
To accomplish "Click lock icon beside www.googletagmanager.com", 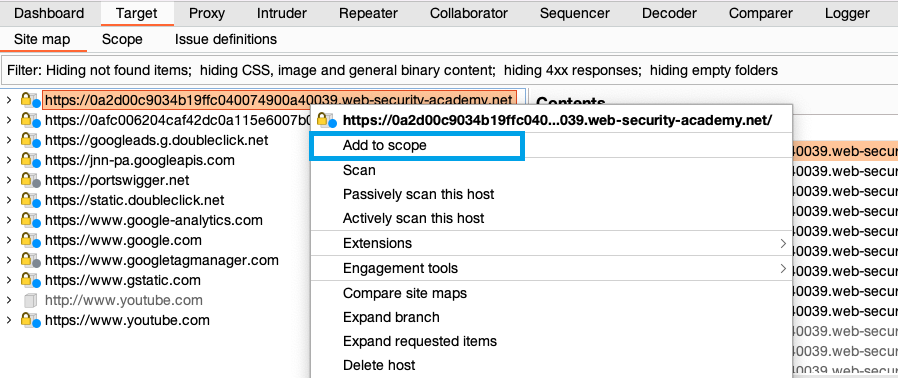I will [x=30, y=260].
